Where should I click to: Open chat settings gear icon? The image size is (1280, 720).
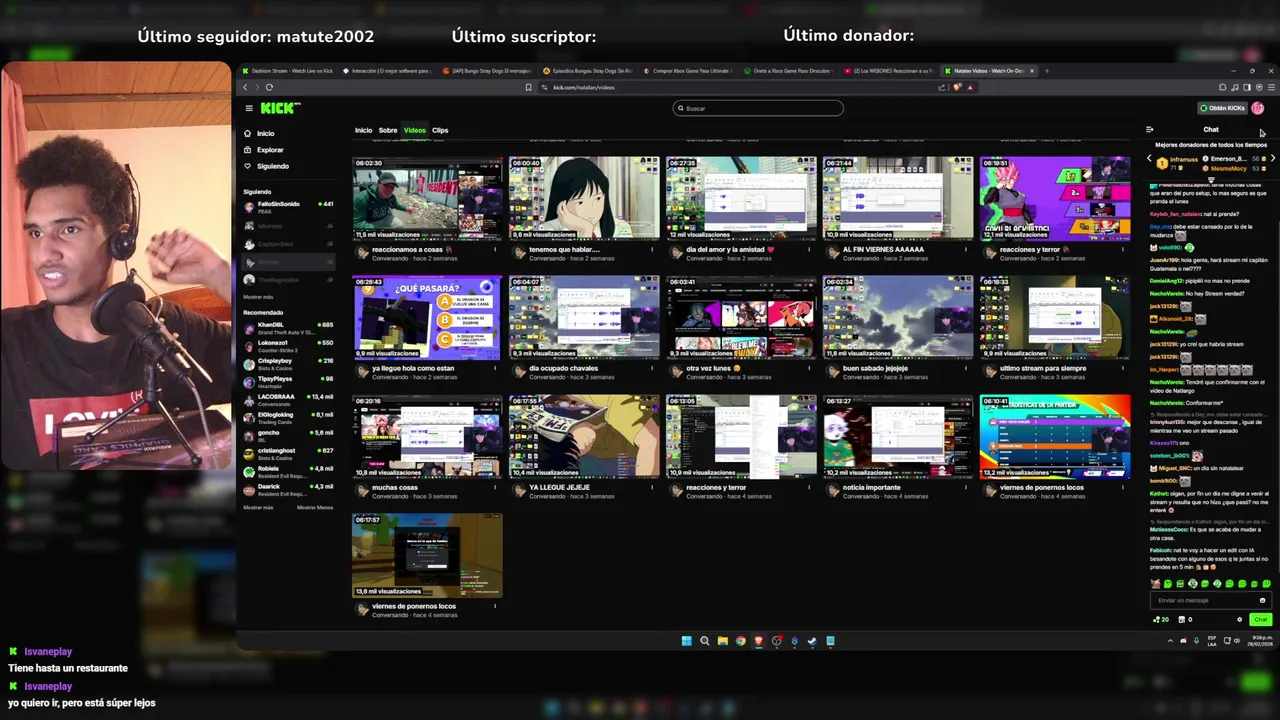tap(1239, 619)
